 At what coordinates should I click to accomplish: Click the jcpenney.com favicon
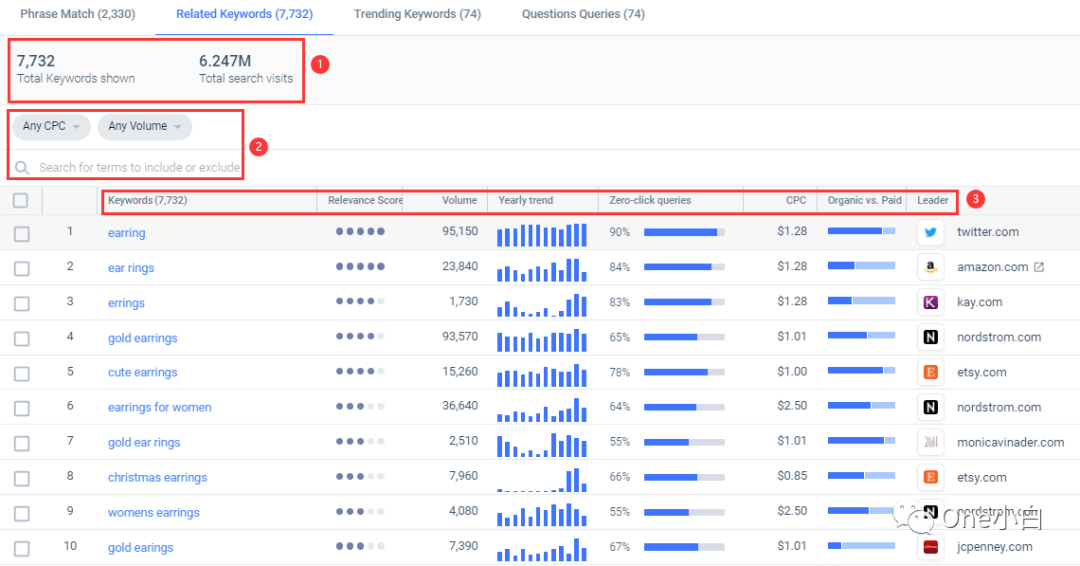[931, 547]
